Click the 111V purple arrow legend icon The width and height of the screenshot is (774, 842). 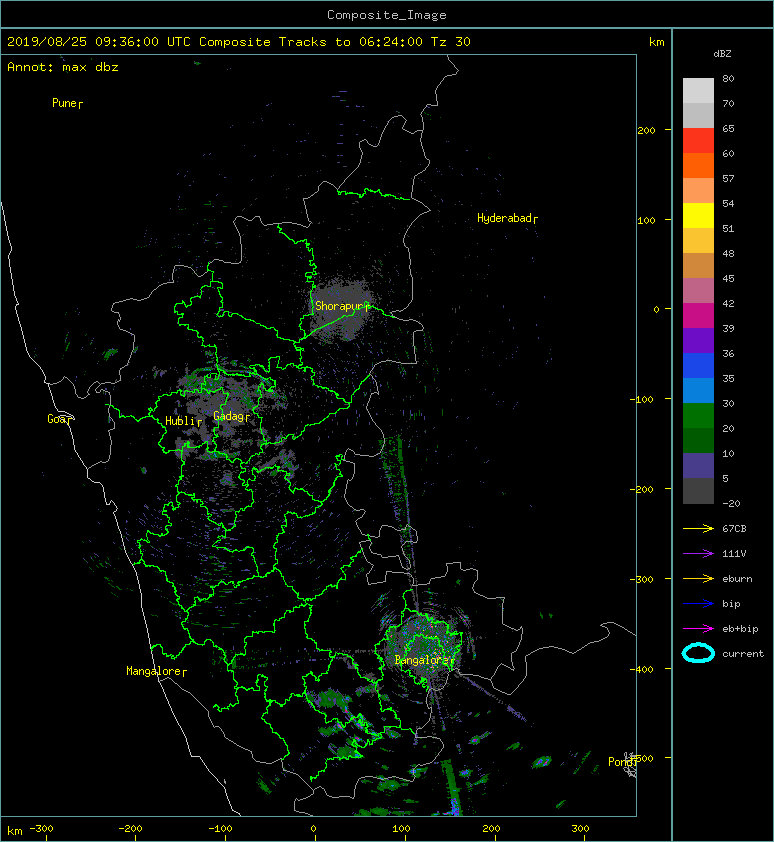click(698, 554)
